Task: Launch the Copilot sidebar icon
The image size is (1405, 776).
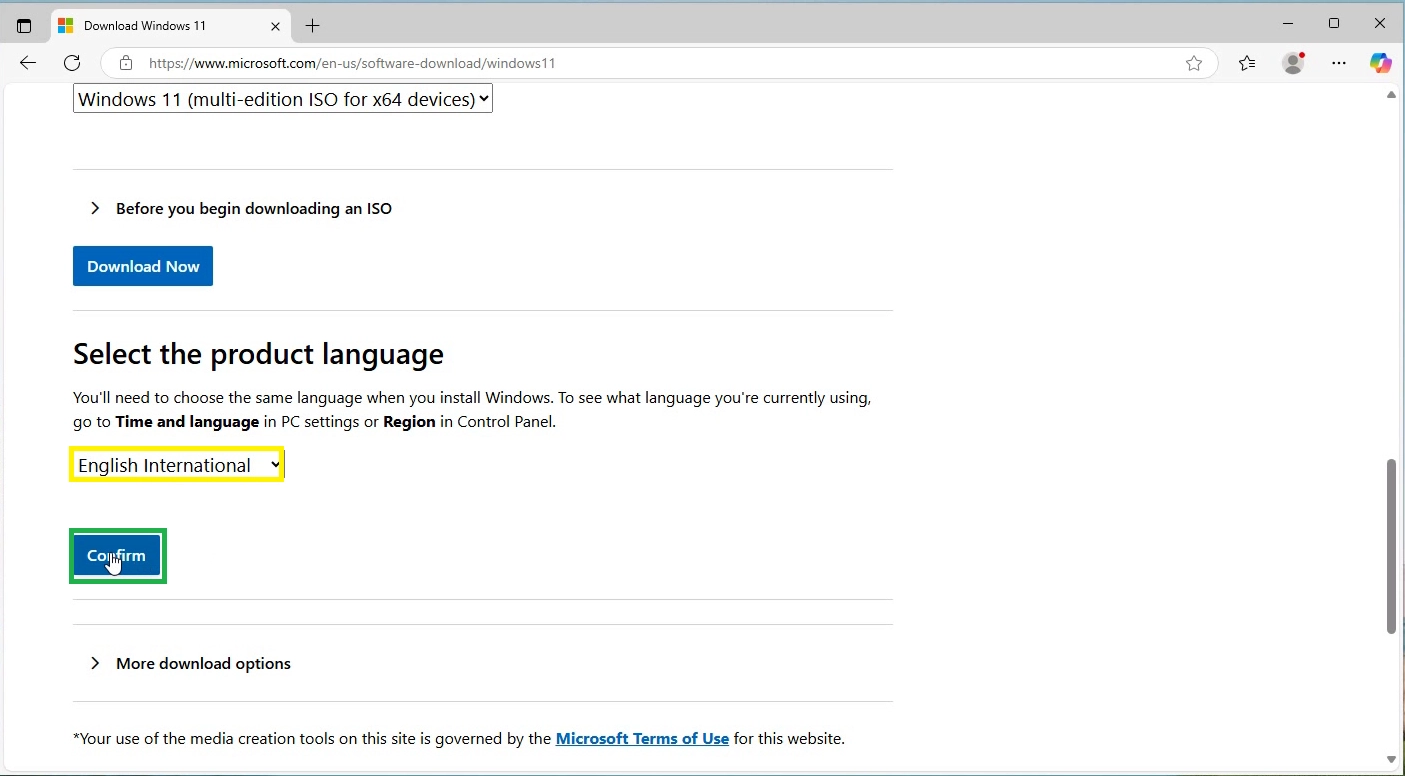Action: tap(1381, 63)
